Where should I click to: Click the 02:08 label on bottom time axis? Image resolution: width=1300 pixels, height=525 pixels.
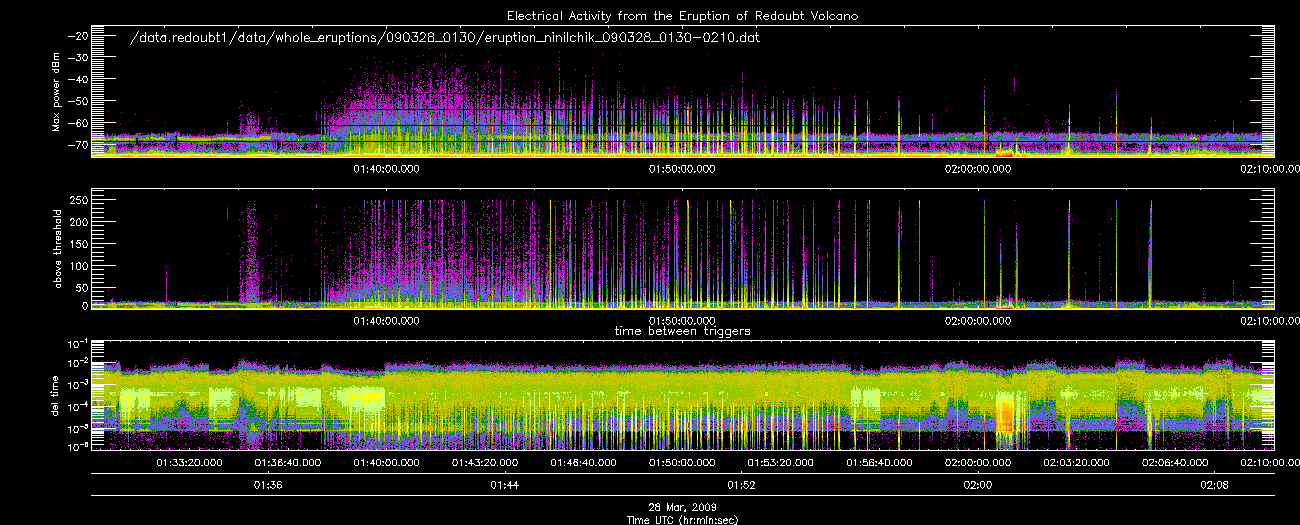point(1214,485)
